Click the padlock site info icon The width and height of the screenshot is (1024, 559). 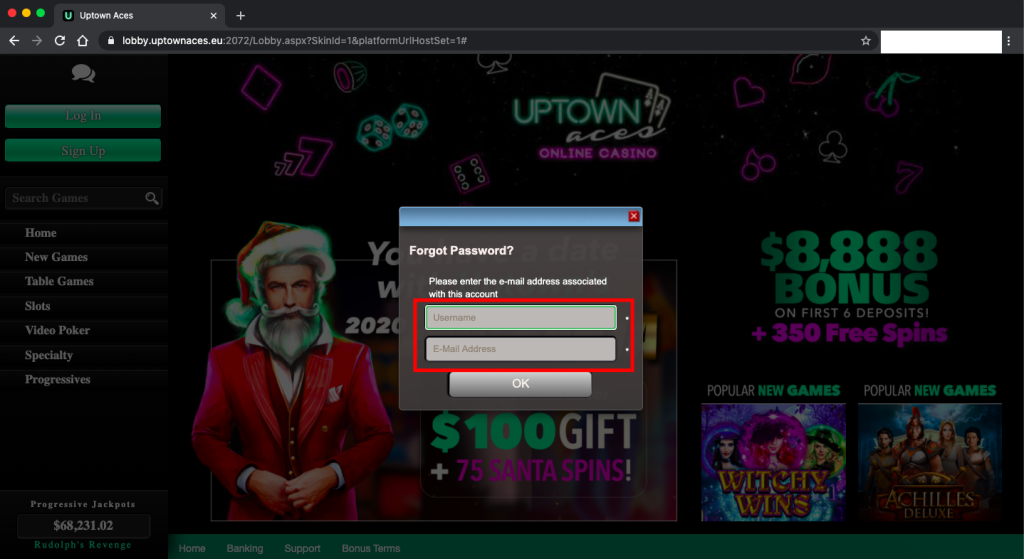point(110,40)
